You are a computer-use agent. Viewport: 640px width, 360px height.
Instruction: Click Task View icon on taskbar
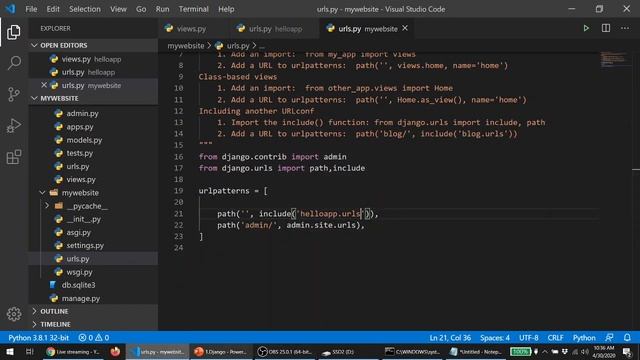coord(29,351)
